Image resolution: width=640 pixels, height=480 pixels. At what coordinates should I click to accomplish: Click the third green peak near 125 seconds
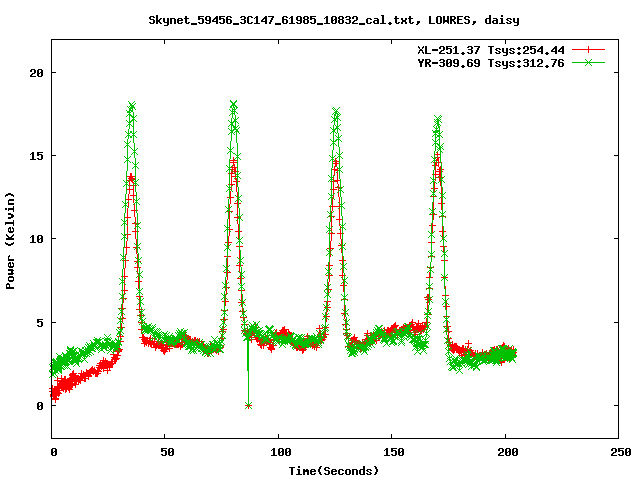pyautogui.click(x=336, y=111)
